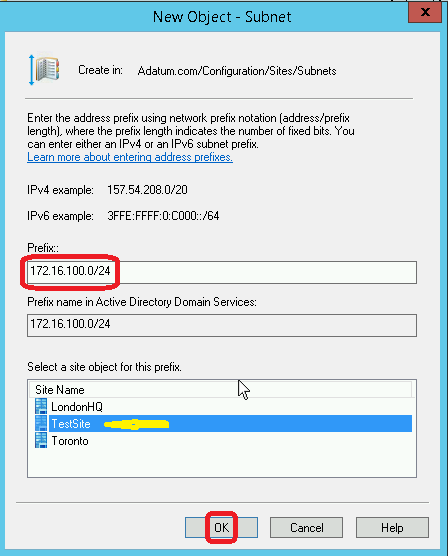Click the New Object - Subnet title bar
Viewport: 448px width, 556px height.
tap(222, 17)
